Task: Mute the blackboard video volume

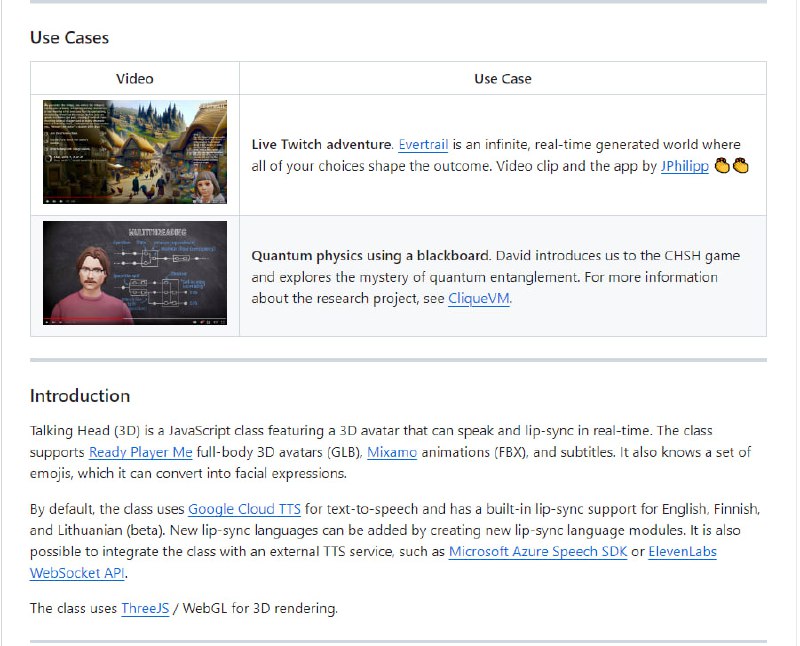Action: point(60,322)
